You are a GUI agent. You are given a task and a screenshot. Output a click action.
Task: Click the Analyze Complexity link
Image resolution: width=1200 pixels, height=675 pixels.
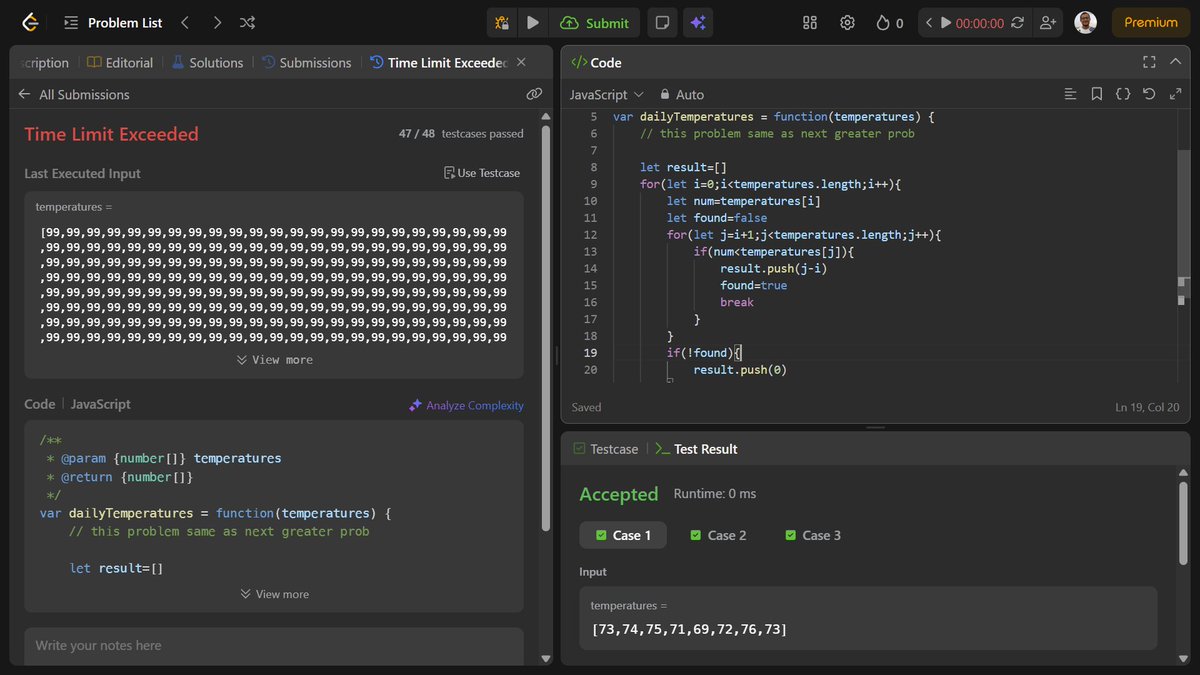466,405
